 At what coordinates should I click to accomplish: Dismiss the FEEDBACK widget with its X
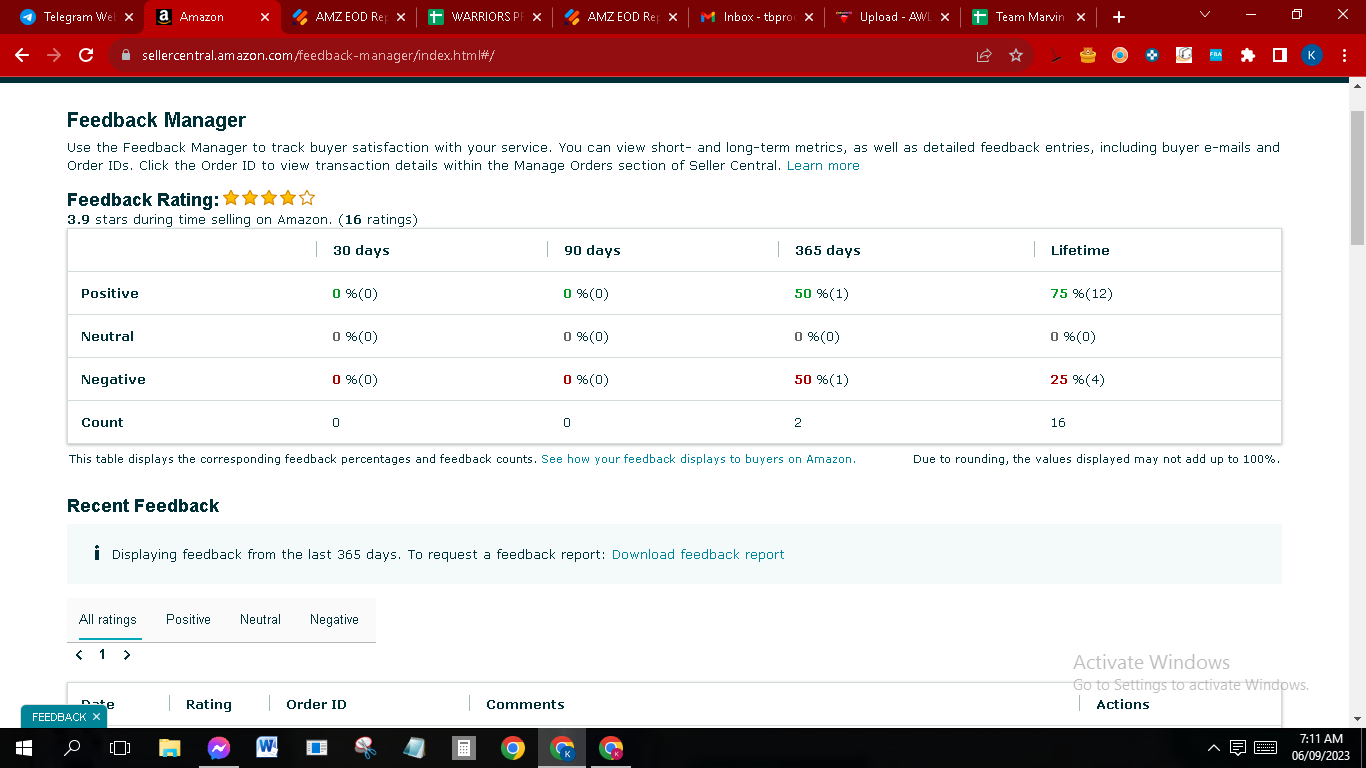(x=96, y=717)
